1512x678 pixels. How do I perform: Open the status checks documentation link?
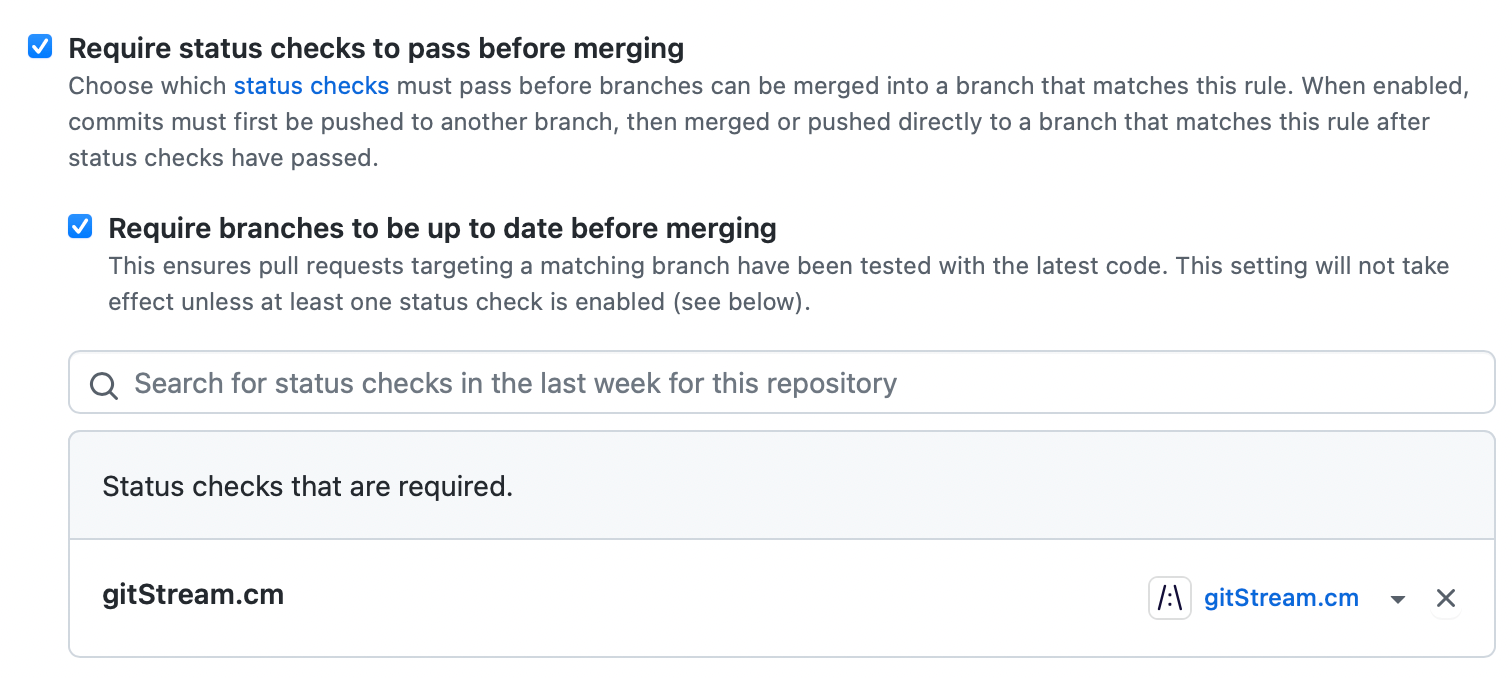tap(311, 86)
